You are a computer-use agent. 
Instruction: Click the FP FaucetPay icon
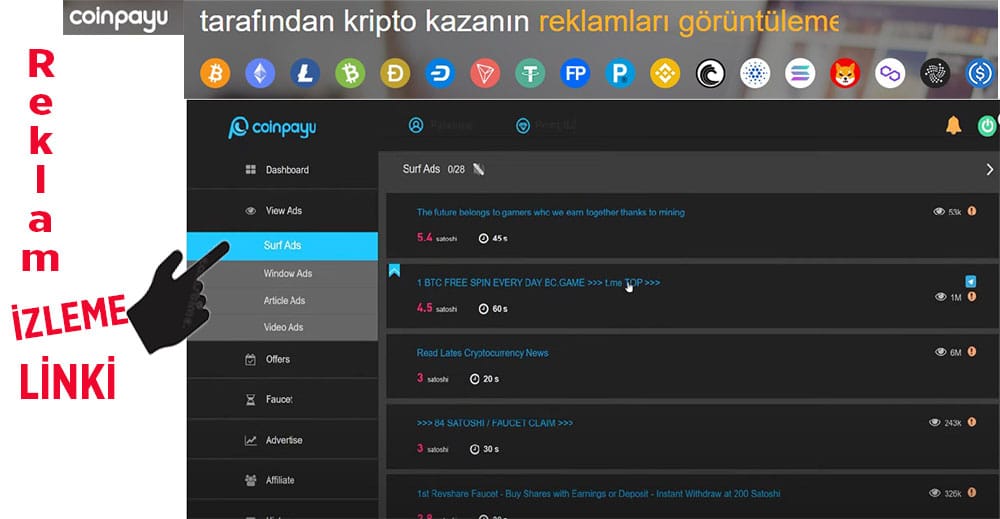(575, 74)
